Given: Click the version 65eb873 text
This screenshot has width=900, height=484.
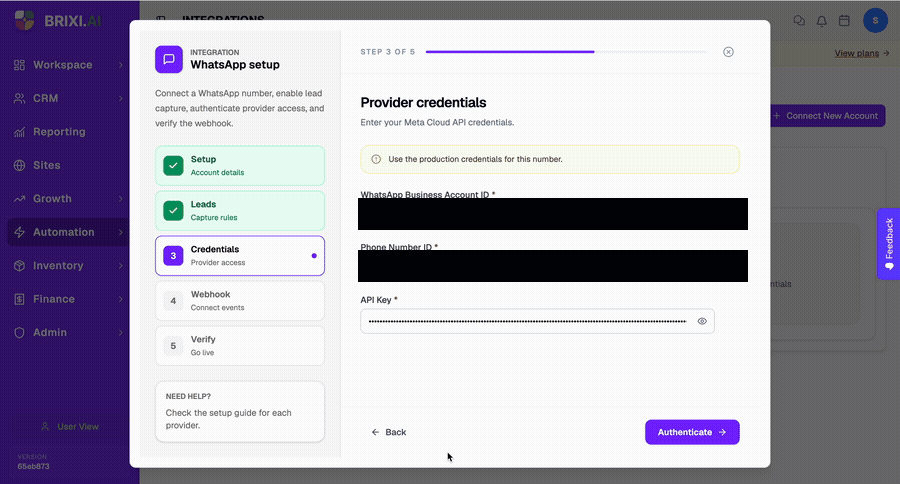Looking at the screenshot, I should [x=33, y=466].
